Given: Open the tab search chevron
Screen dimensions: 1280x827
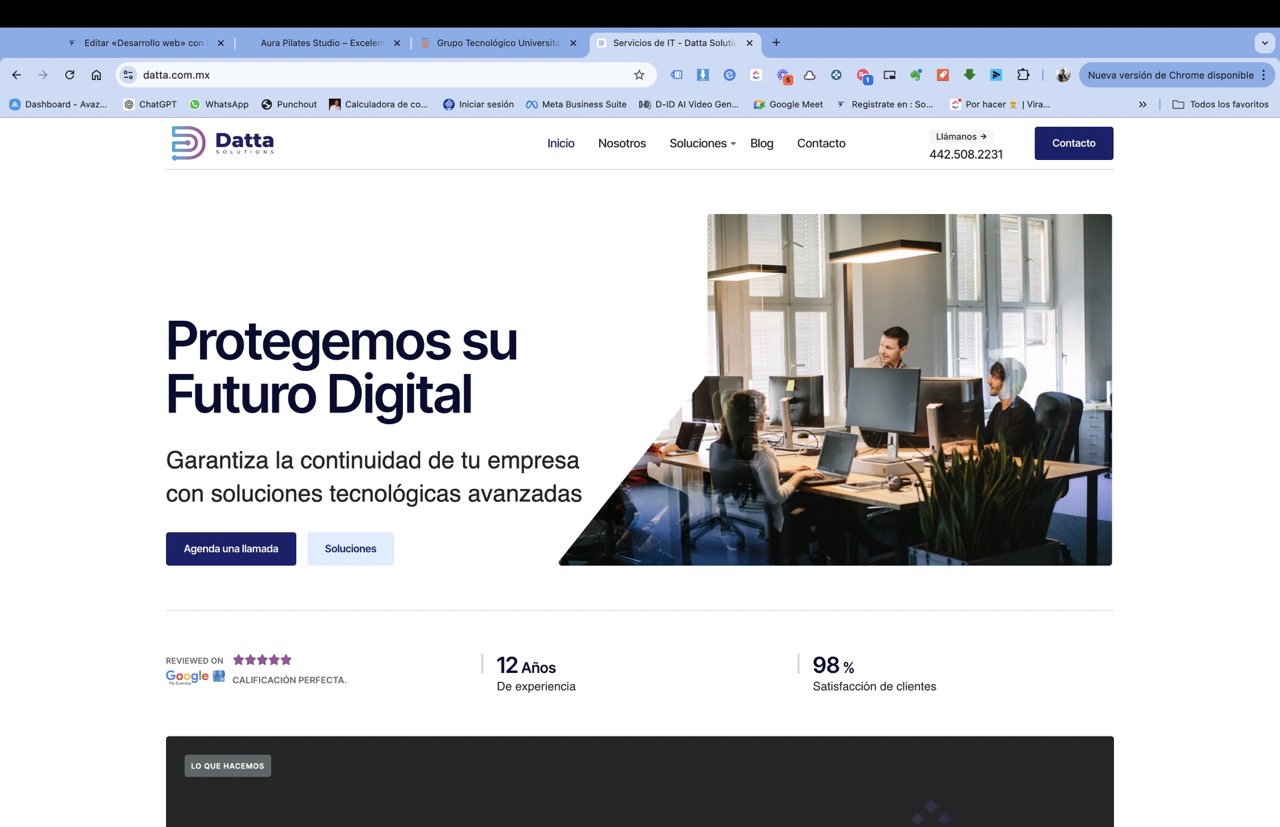Looking at the screenshot, I should 1264,42.
